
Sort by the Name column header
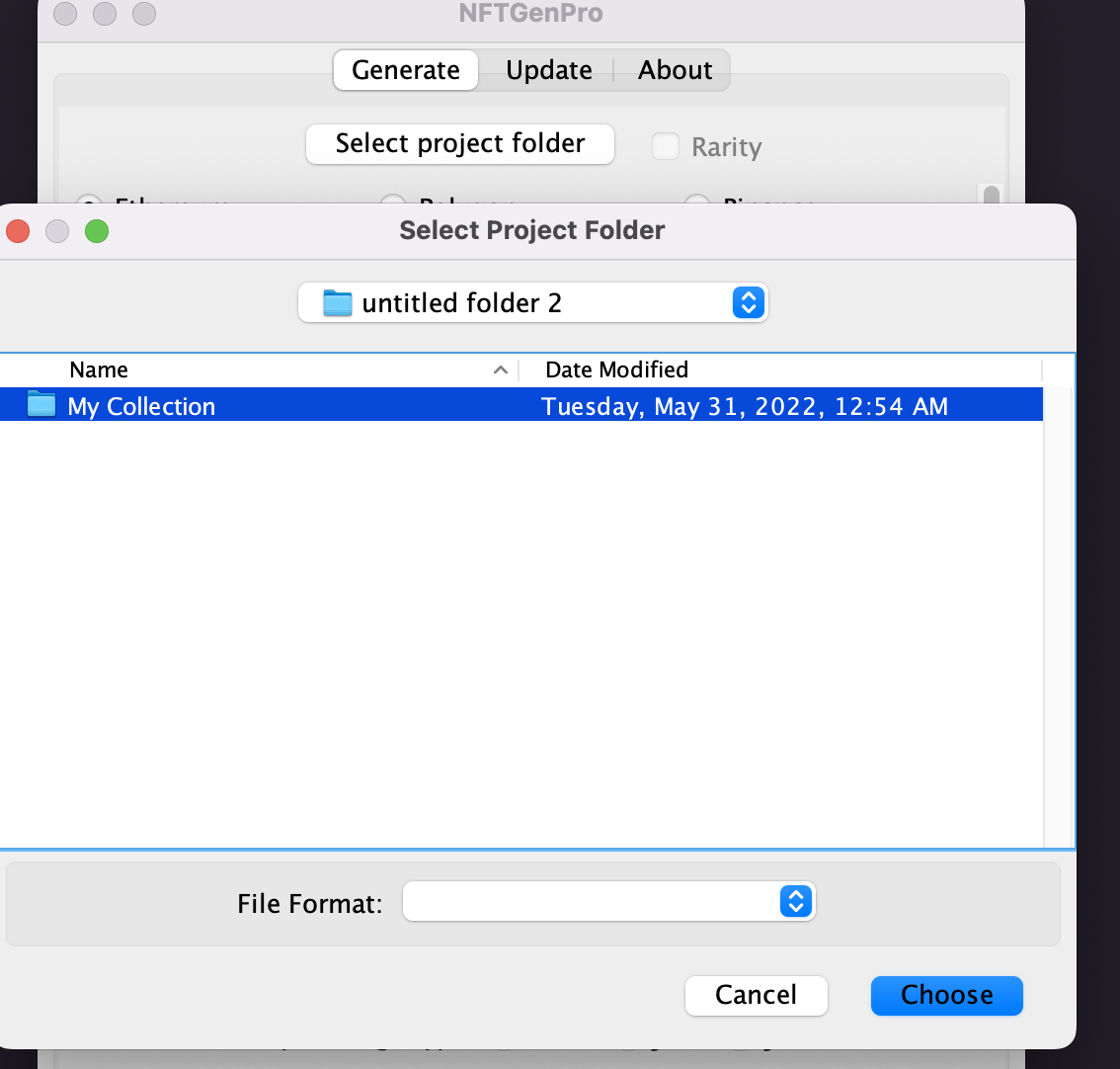100,370
